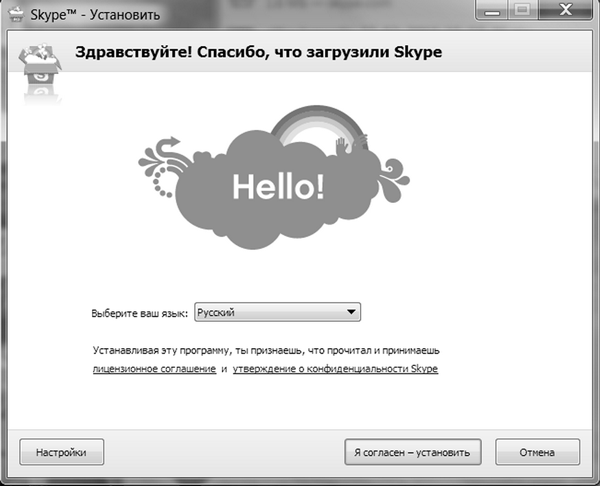Open the лицензионное соглашение link

(154, 369)
